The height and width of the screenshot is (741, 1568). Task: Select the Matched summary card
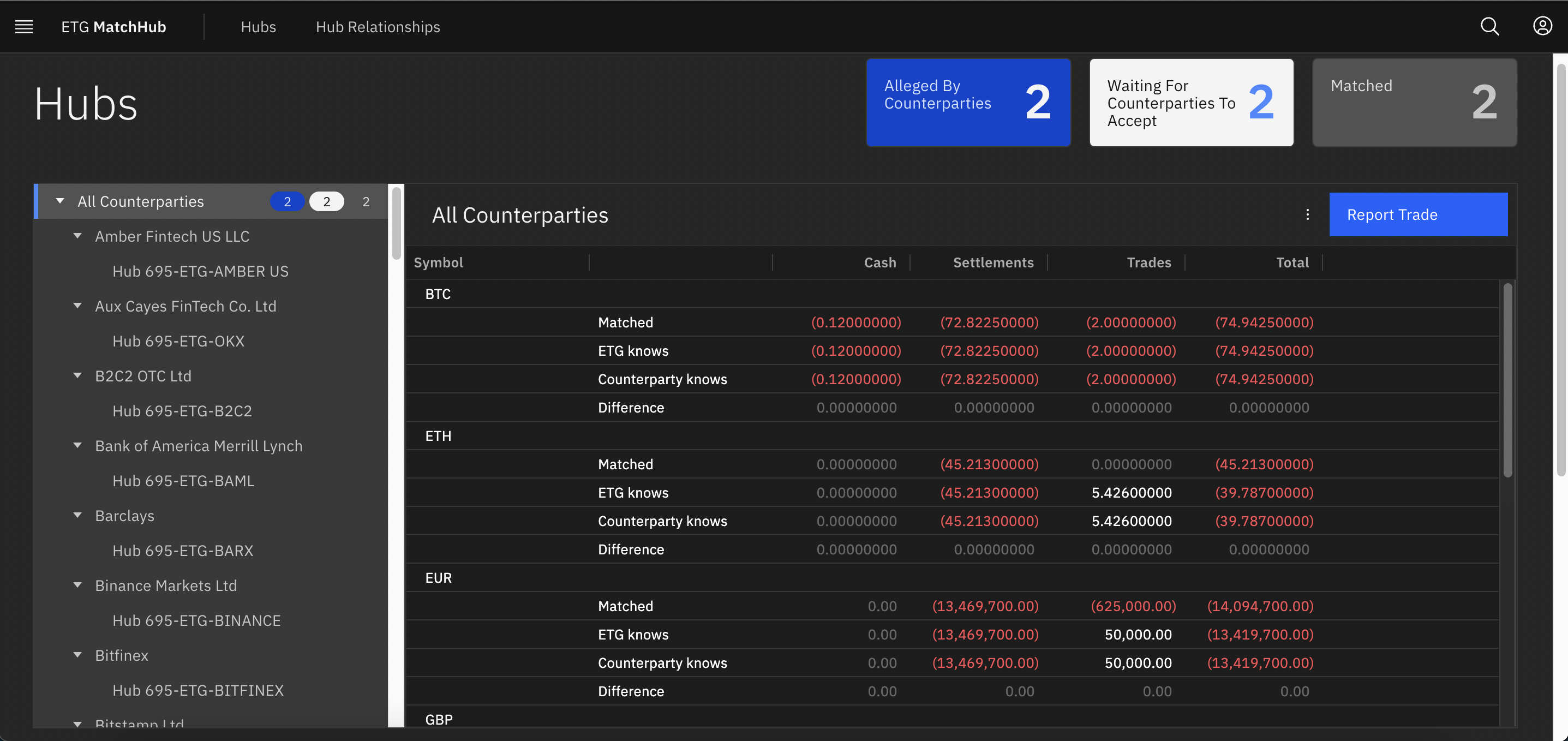click(x=1414, y=102)
